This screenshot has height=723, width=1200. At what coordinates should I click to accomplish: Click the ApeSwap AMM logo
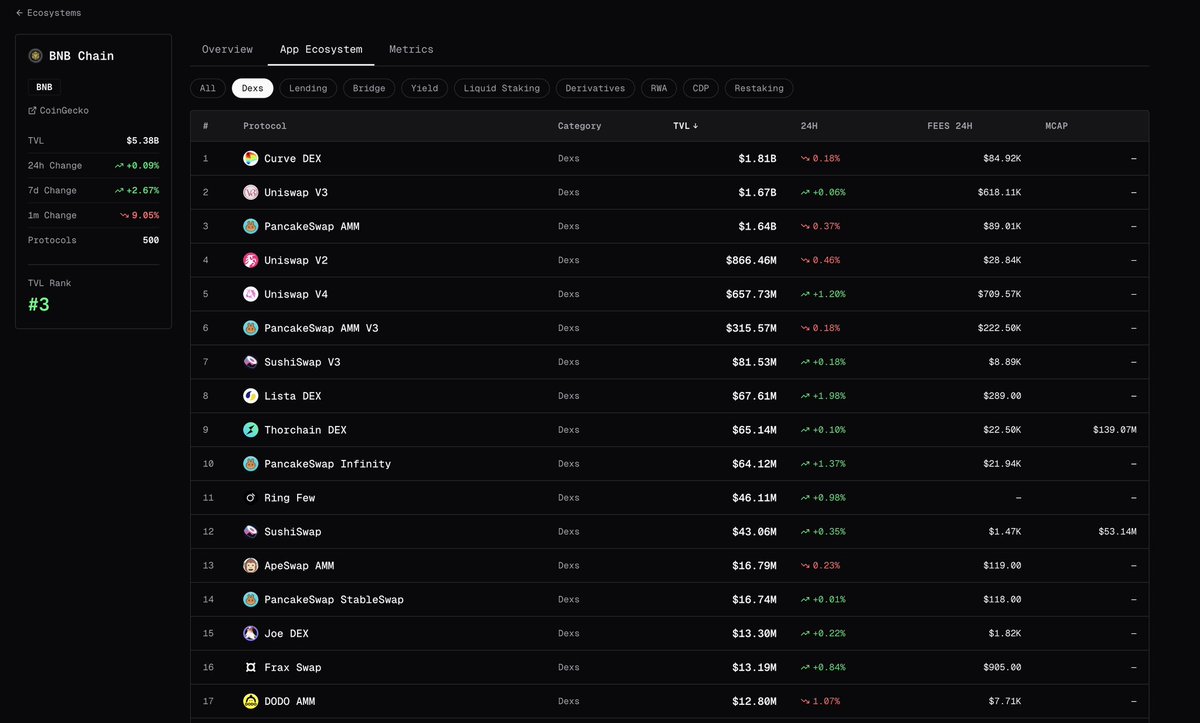tap(251, 566)
